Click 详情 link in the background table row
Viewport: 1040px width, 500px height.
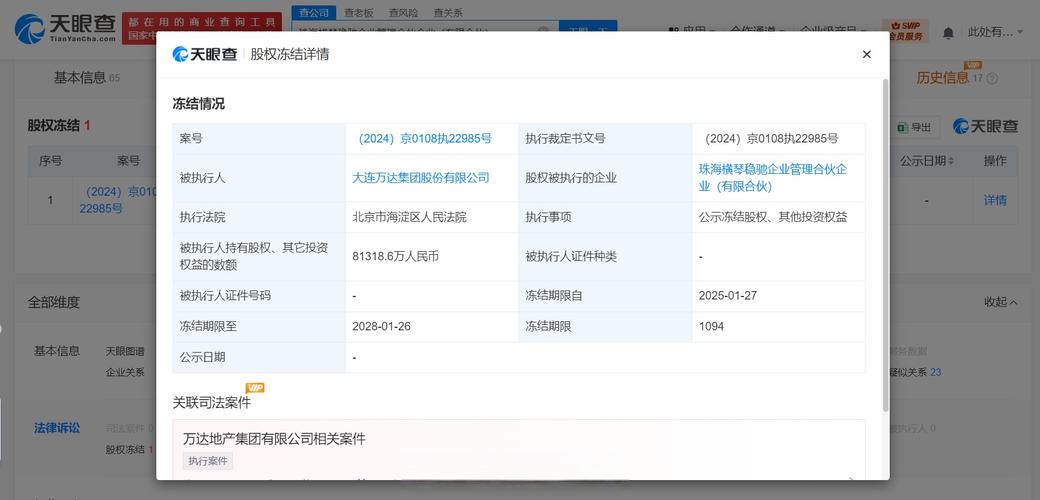[x=995, y=200]
